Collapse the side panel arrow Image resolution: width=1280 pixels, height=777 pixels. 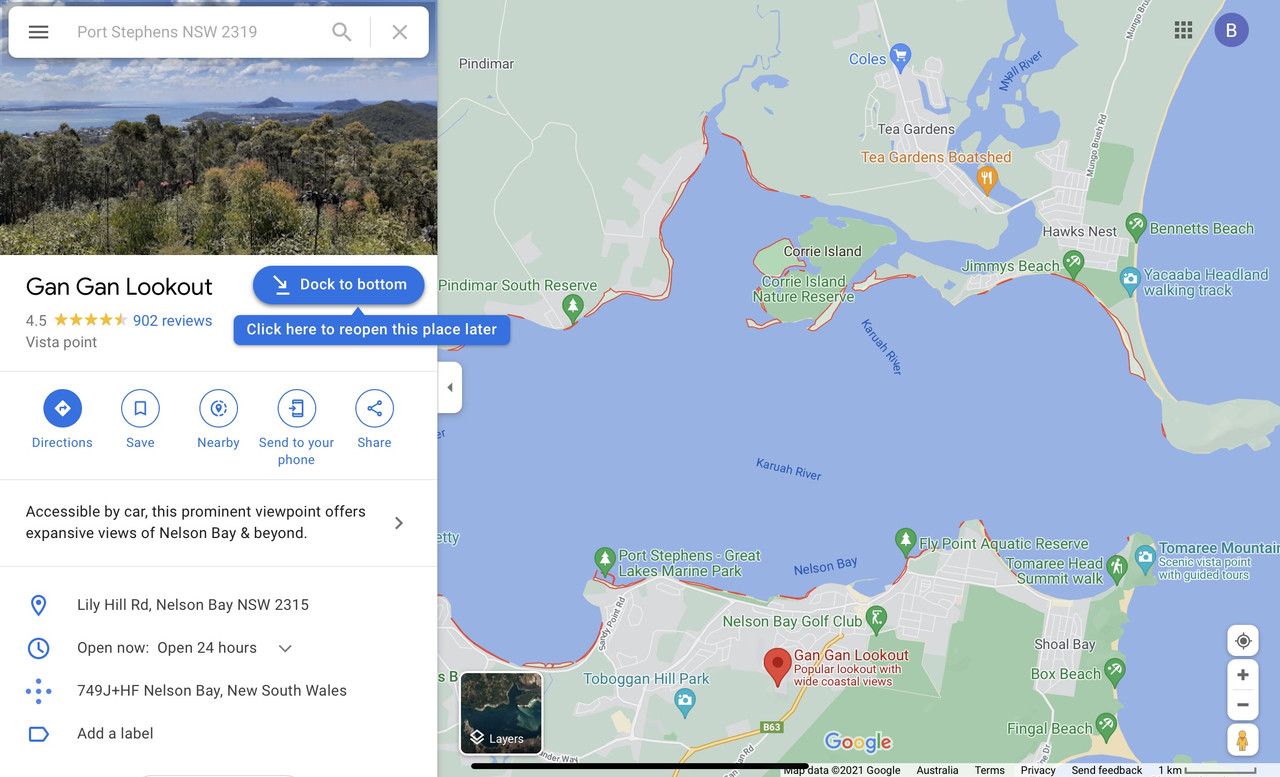click(x=450, y=388)
